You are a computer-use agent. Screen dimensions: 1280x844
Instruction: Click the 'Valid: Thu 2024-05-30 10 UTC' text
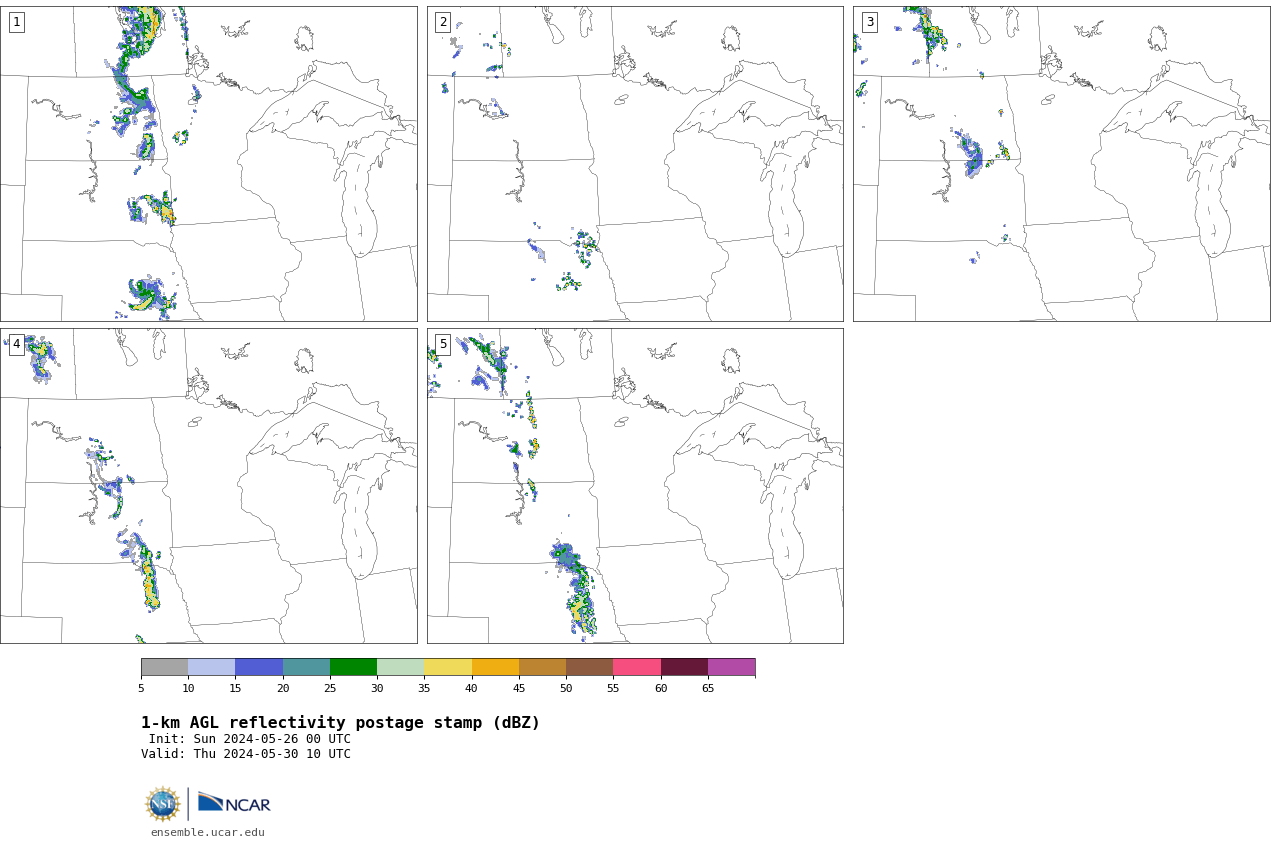tap(246, 754)
